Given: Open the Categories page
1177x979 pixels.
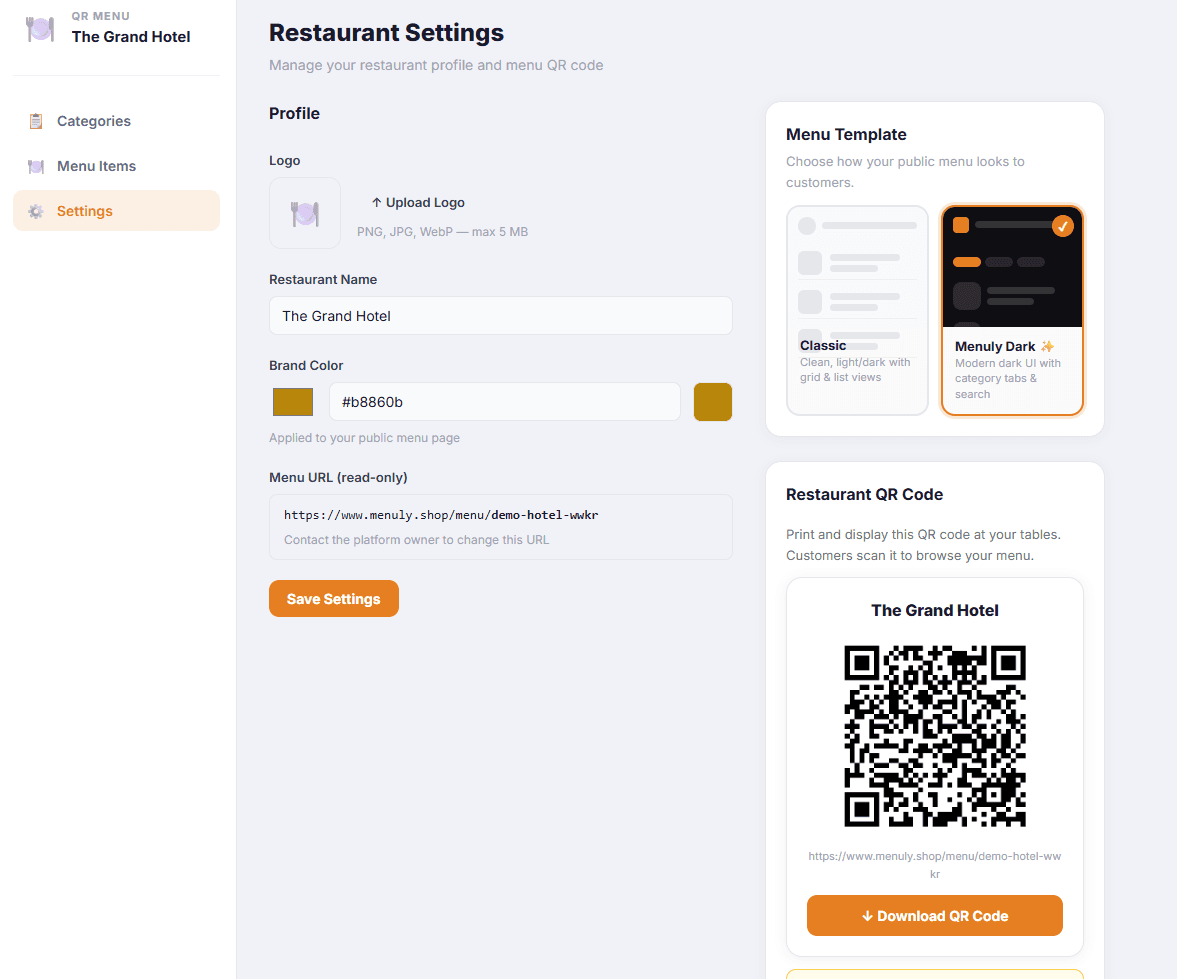Looking at the screenshot, I should (116, 121).
